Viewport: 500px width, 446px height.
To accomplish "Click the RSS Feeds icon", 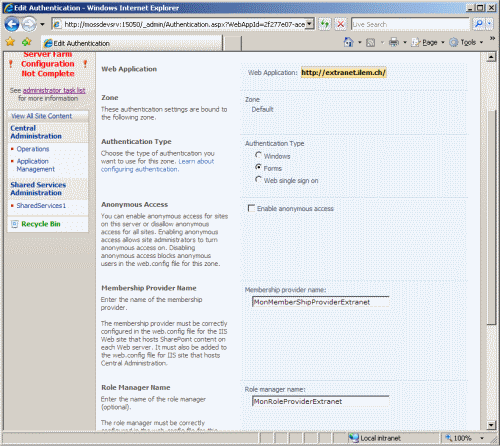I will (x=370, y=42).
